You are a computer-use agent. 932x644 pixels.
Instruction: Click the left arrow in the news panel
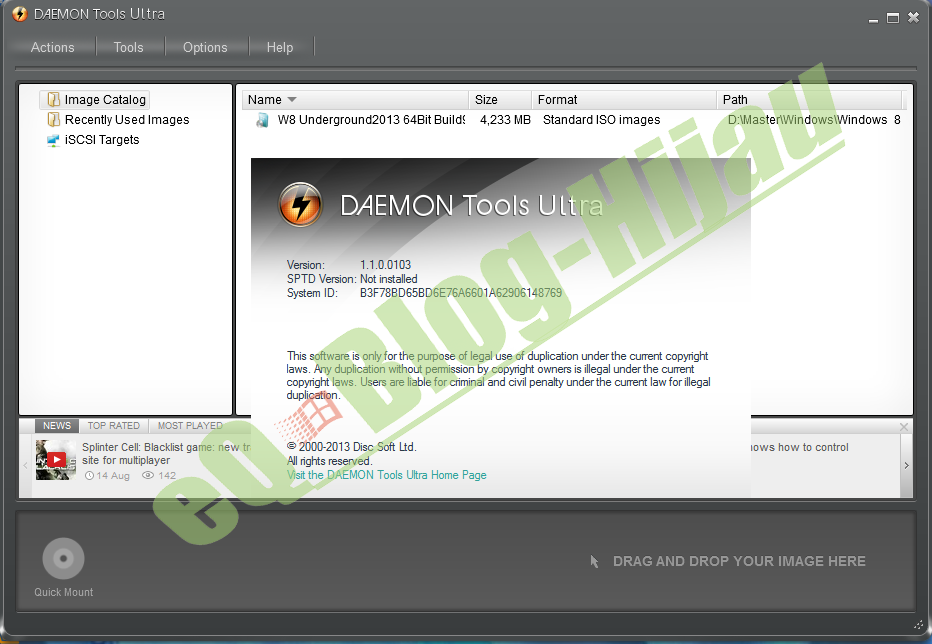24,464
